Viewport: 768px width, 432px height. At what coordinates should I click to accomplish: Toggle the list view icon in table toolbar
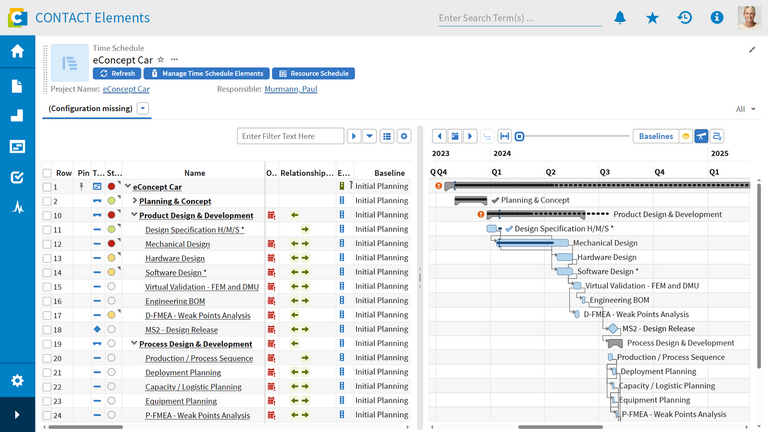(387, 136)
